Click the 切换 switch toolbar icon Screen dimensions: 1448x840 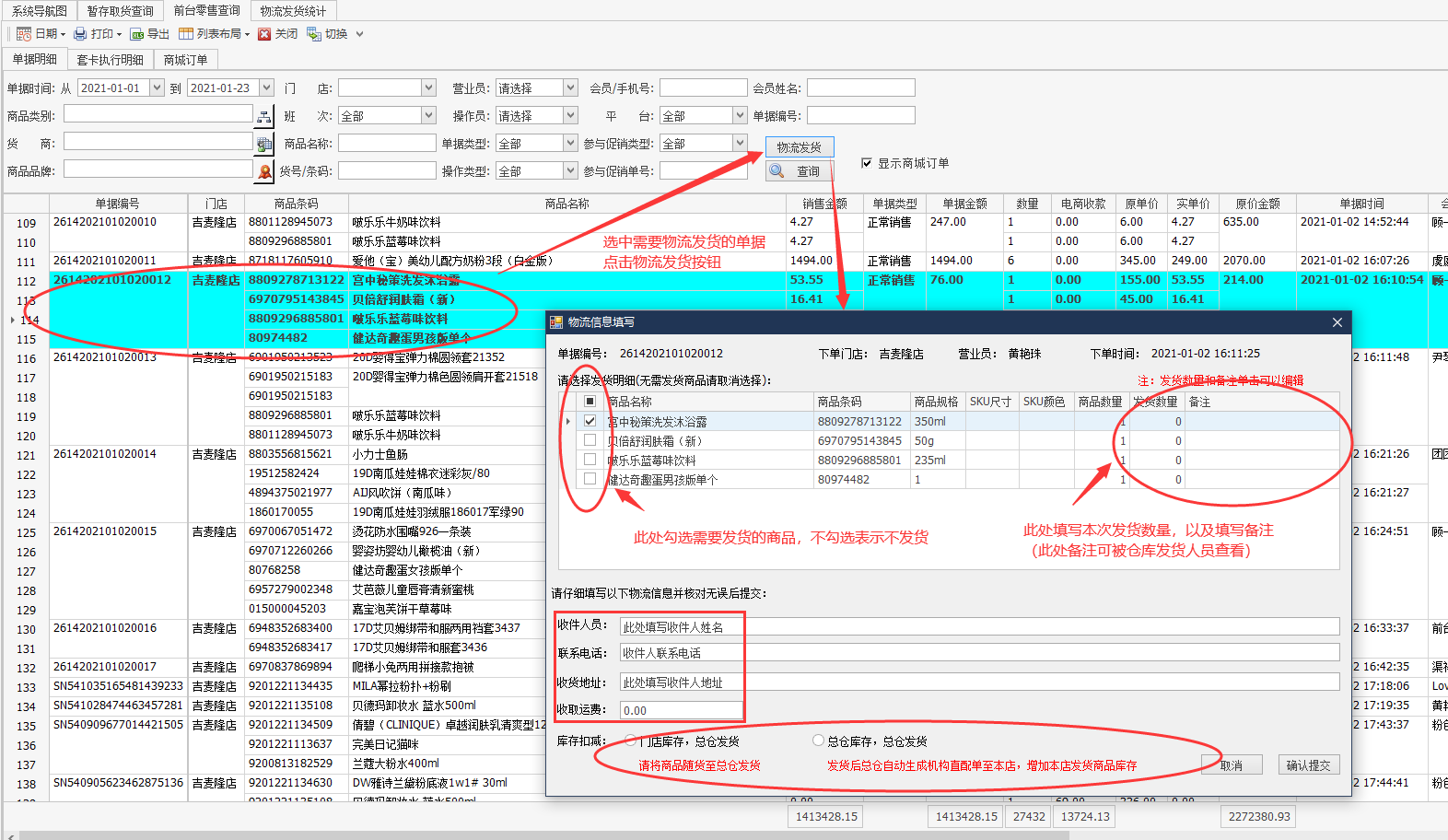pyautogui.click(x=314, y=34)
